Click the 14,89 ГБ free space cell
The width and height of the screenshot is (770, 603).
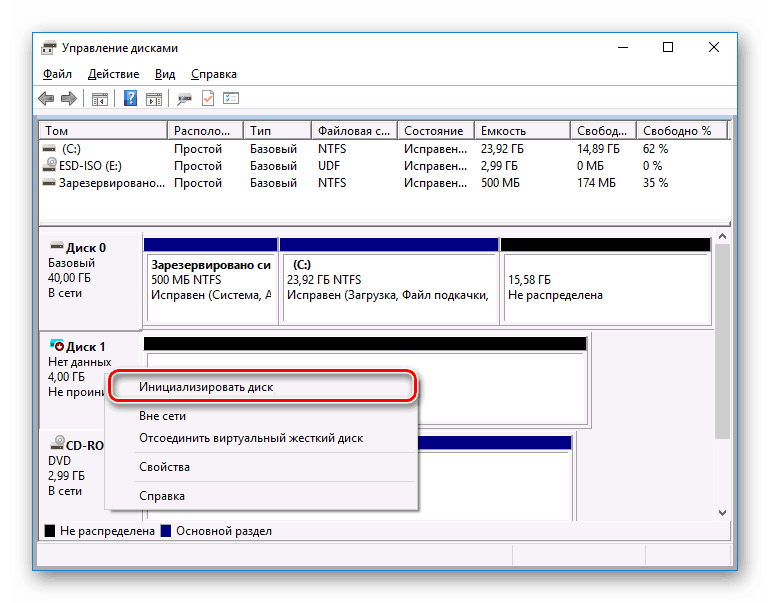coord(598,149)
